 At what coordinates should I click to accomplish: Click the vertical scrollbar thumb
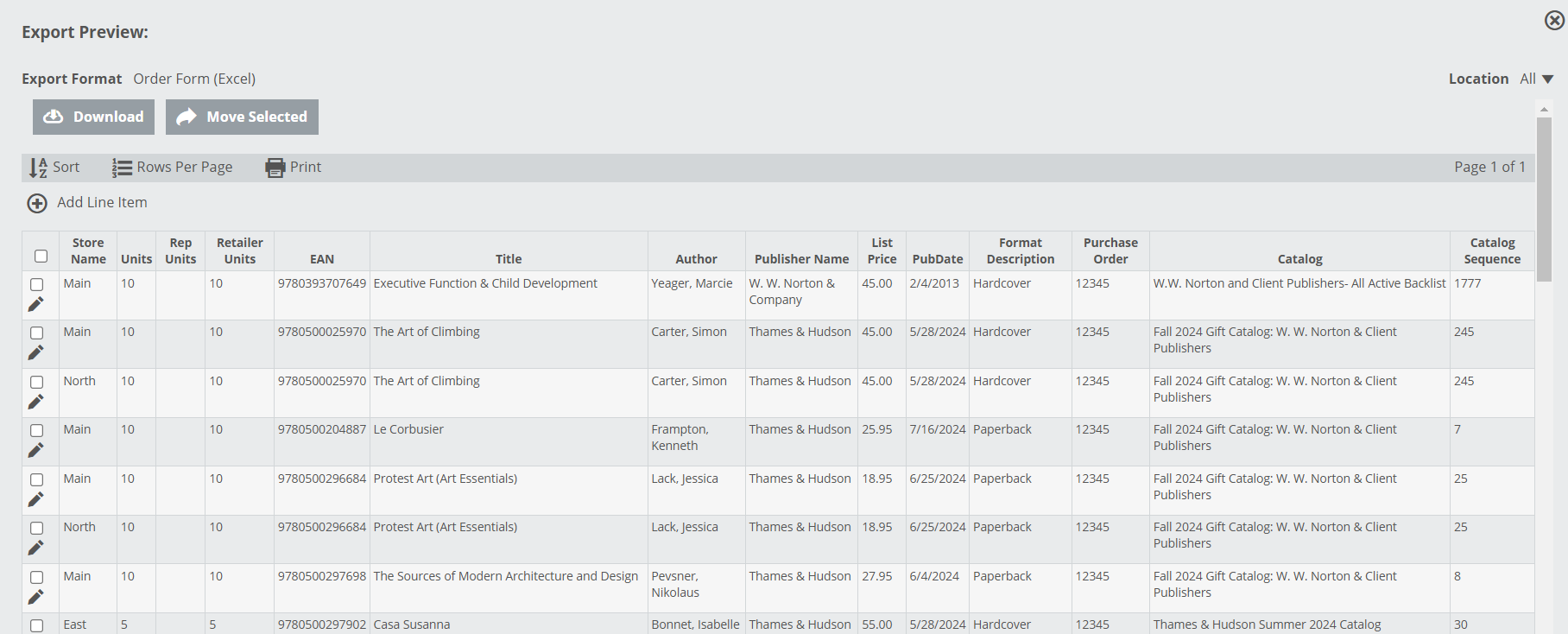pyautogui.click(x=1544, y=199)
